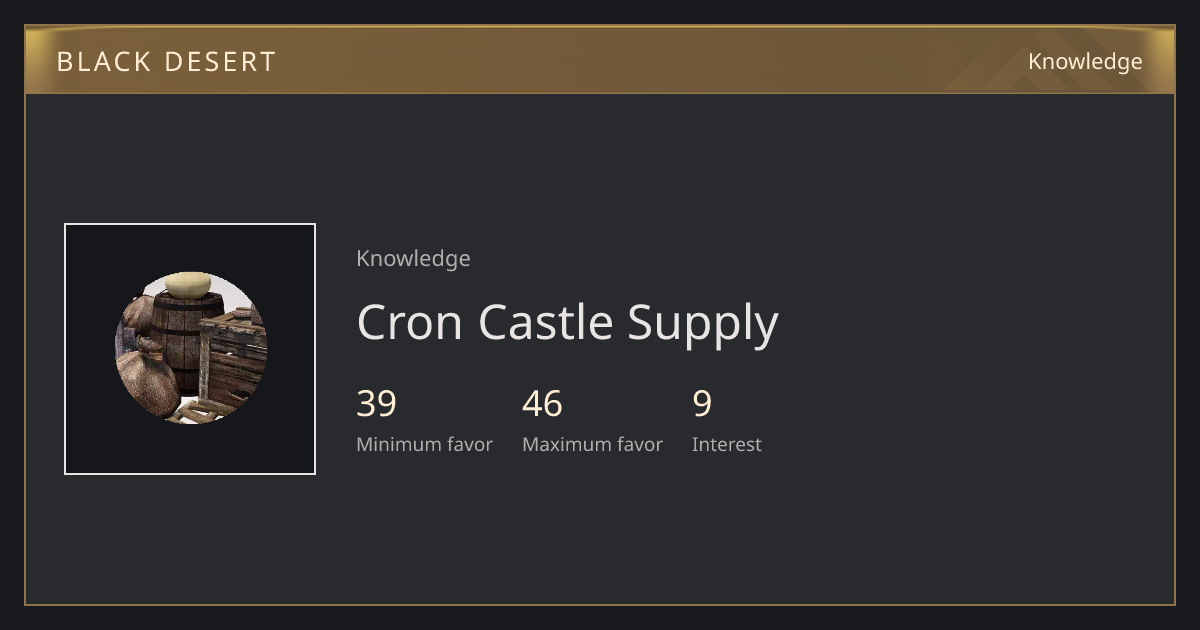Click the Maximum favor label
This screenshot has width=1200, height=630.
pos(592,444)
